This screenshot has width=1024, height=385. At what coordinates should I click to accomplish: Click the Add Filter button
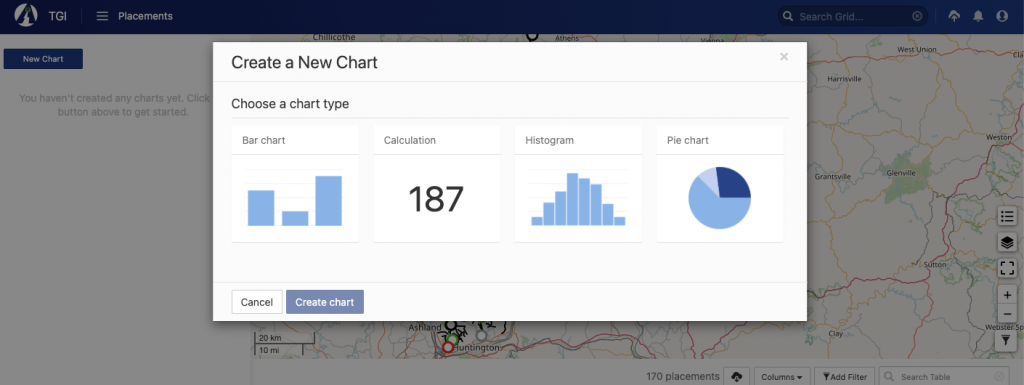tap(844, 377)
